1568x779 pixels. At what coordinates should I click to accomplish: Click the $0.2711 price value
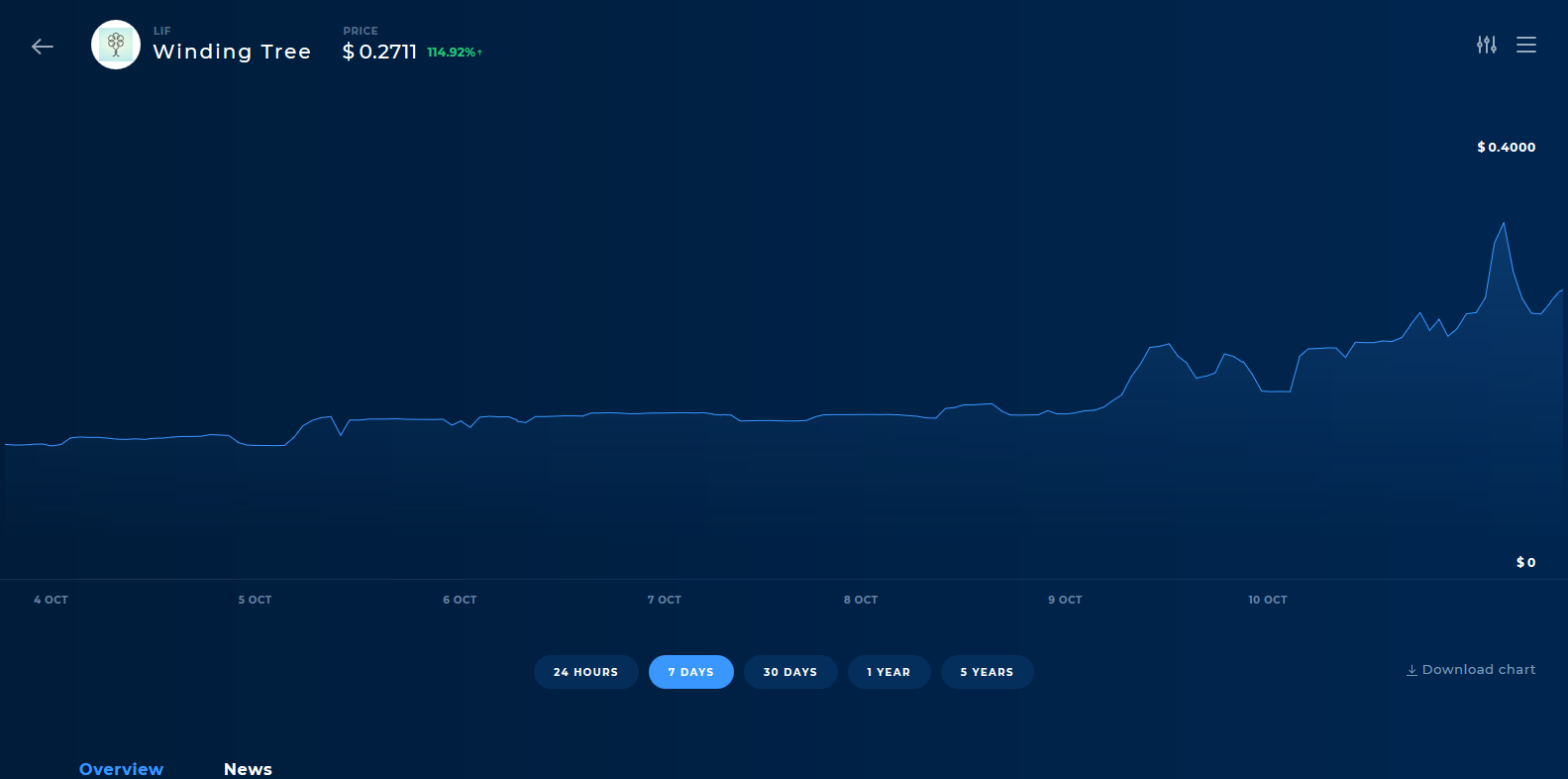pyautogui.click(x=379, y=52)
